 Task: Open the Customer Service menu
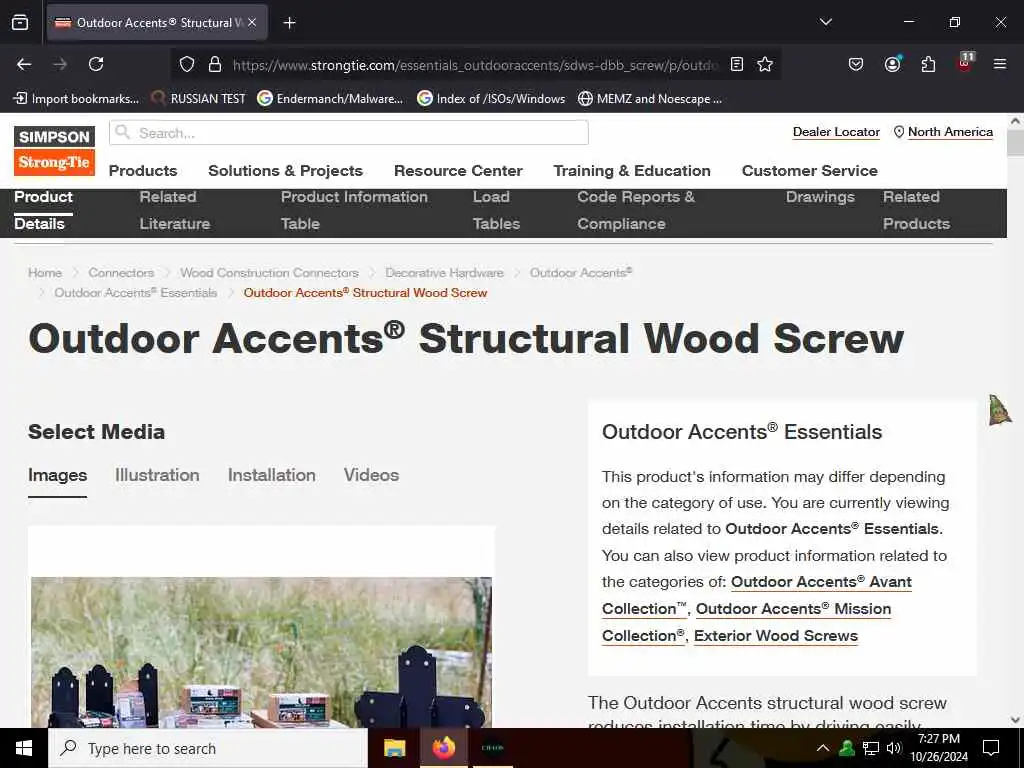[809, 170]
